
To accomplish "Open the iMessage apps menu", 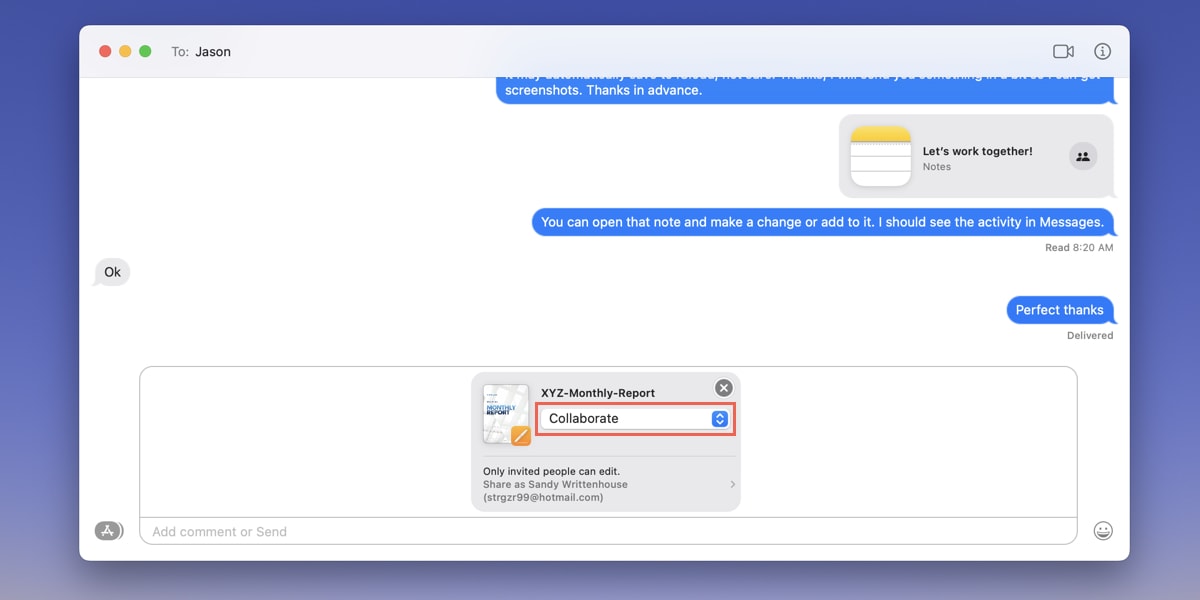I will [108, 530].
